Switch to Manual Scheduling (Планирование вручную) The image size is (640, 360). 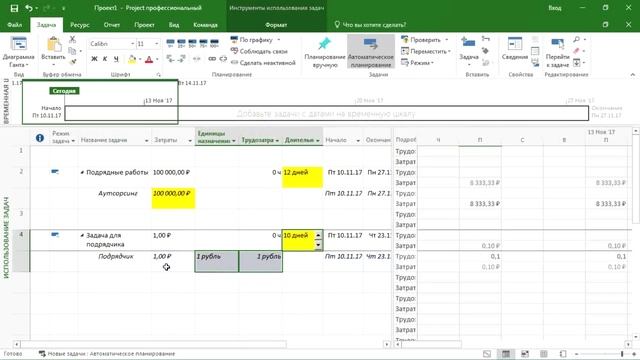click(324, 52)
